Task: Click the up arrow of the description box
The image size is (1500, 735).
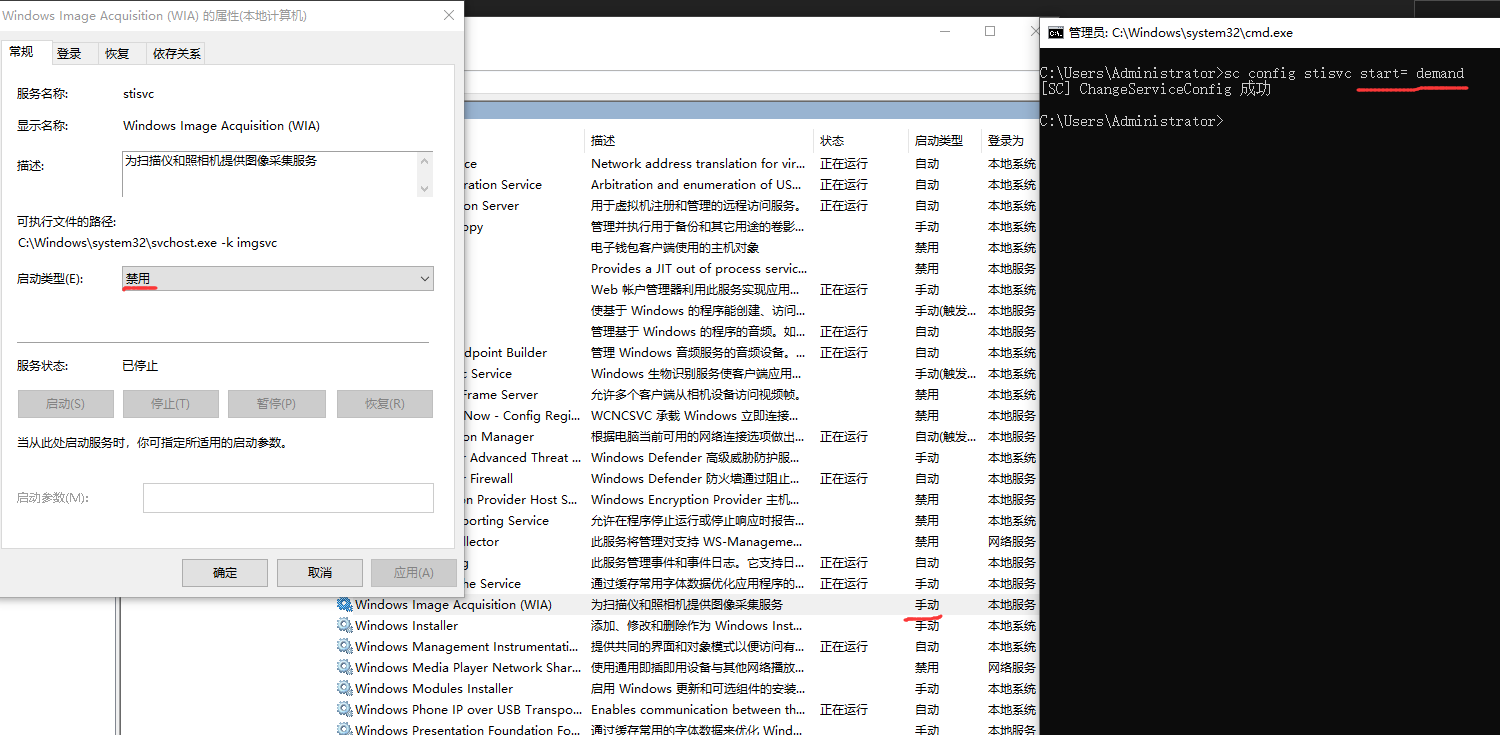Action: coord(425,161)
